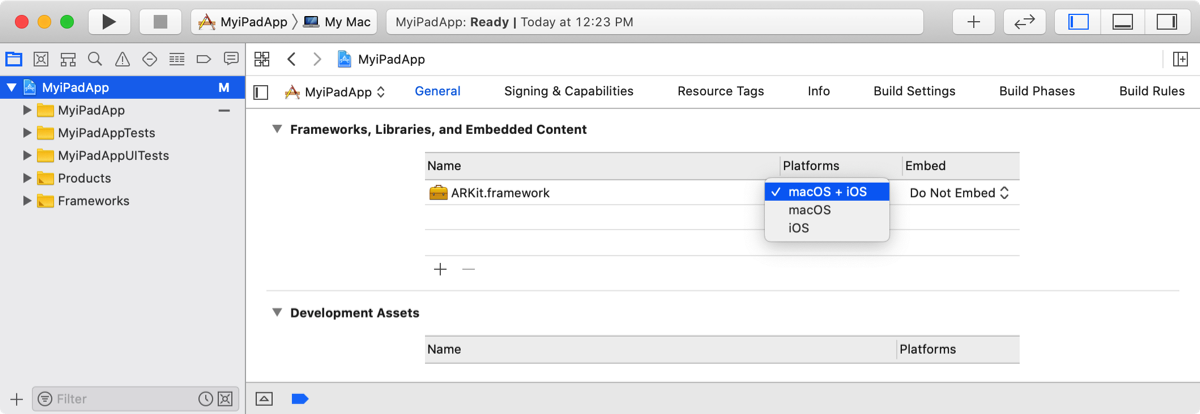Open the Do Not Embed dropdown

(x=958, y=193)
